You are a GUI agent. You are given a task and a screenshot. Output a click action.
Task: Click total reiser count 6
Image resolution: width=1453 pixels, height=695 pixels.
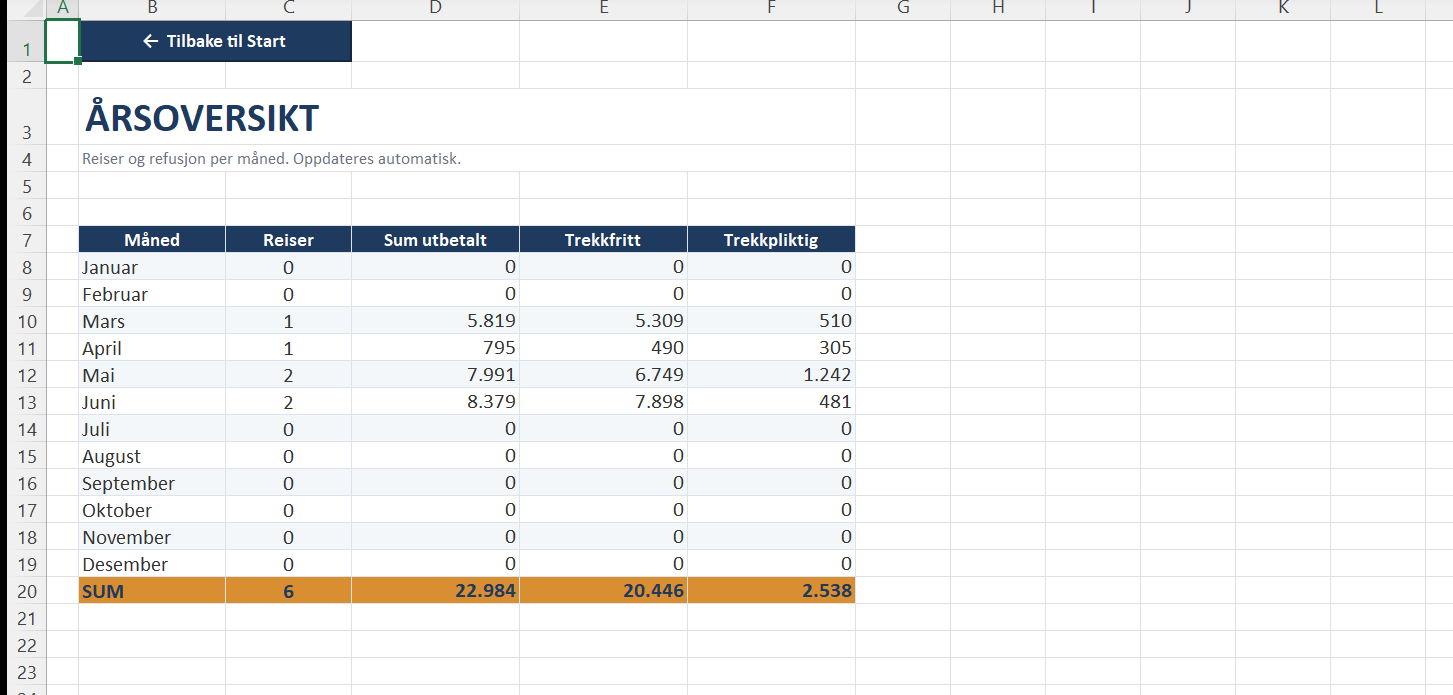tap(288, 591)
